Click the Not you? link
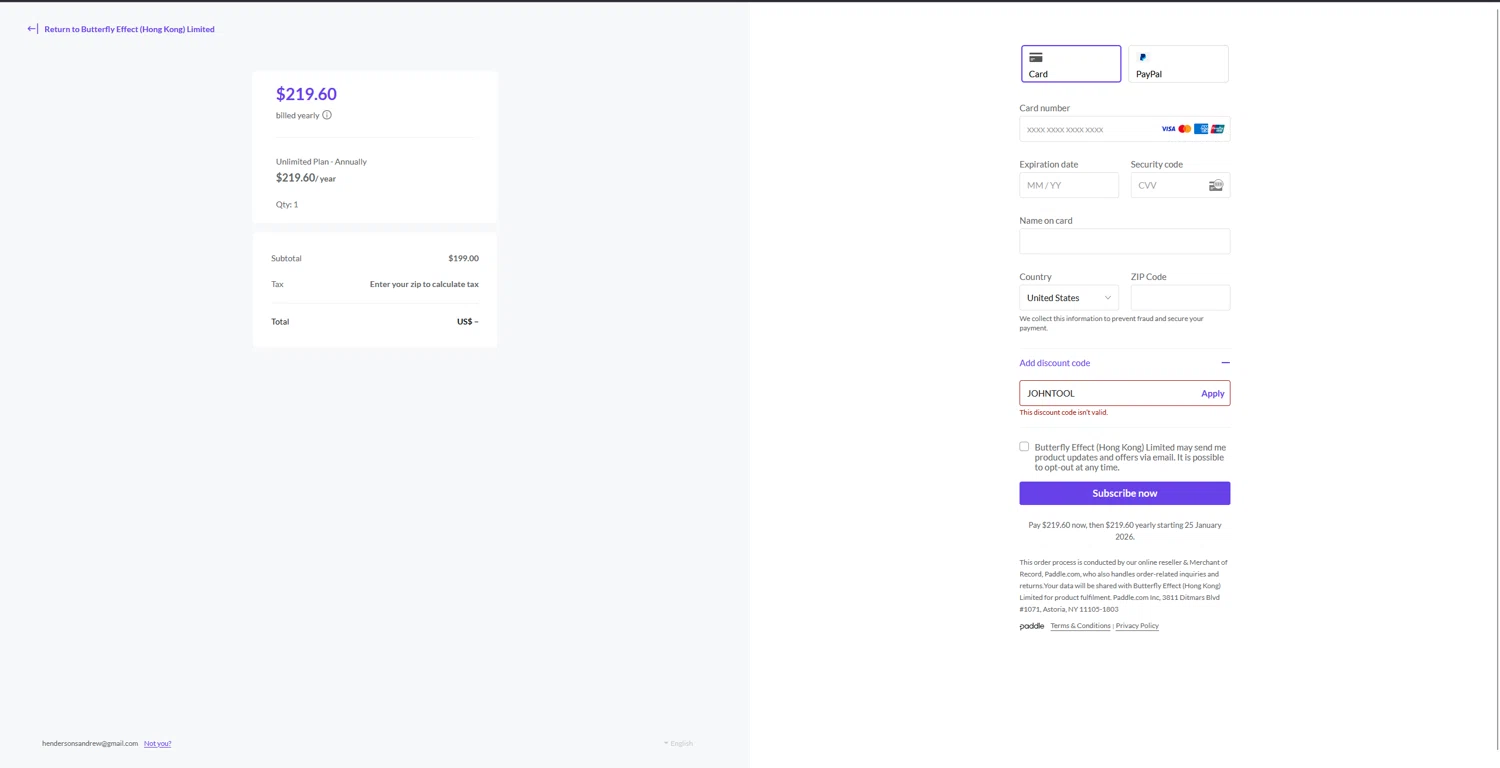The width and height of the screenshot is (1500, 768). point(157,743)
